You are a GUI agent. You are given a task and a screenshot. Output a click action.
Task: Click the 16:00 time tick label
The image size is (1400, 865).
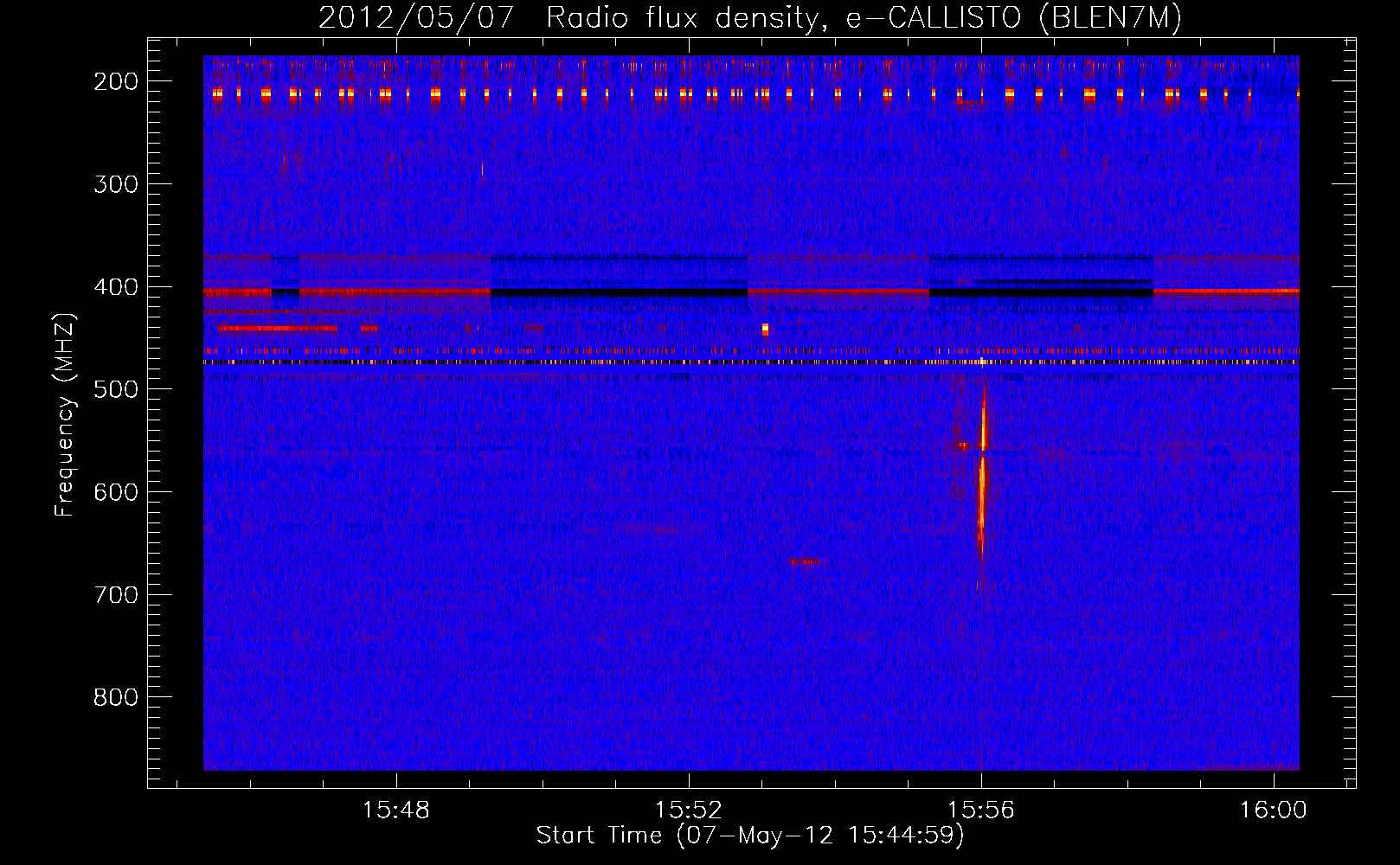point(1274,811)
